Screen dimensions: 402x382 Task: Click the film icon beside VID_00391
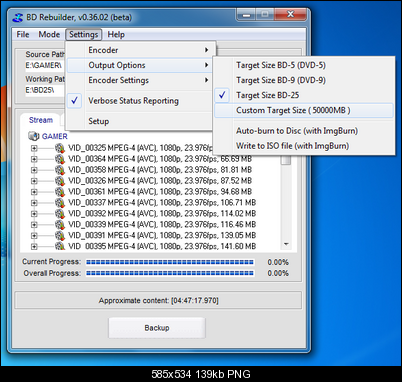[60, 235]
